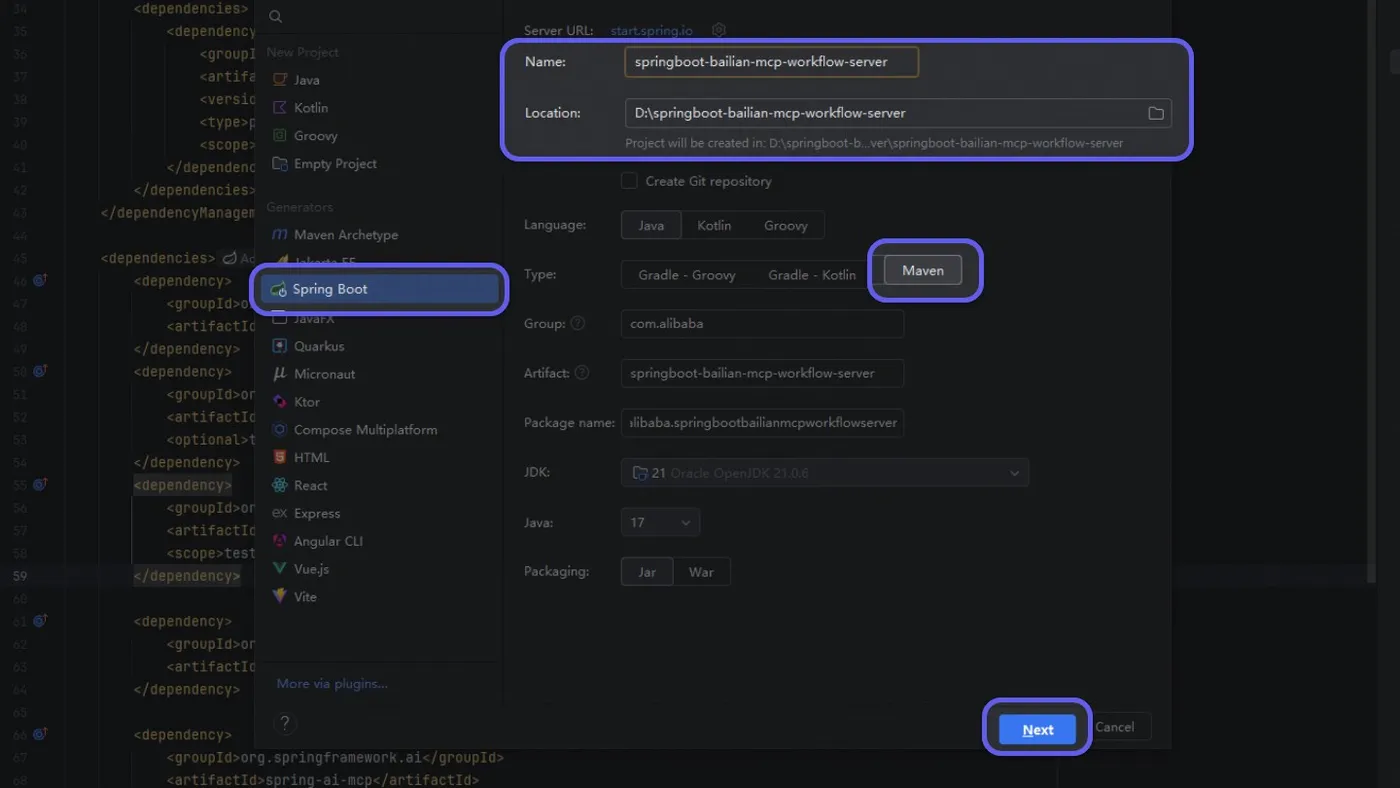Pick the Maven Archetype generator icon

tap(280, 235)
